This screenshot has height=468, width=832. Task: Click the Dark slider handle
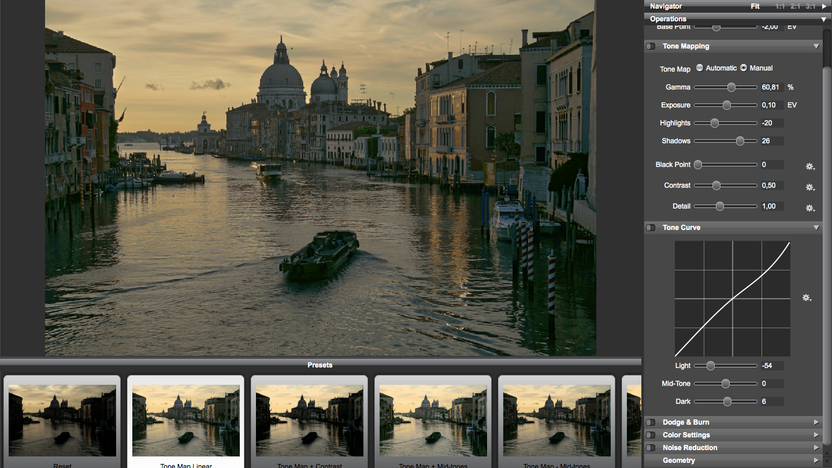pos(727,402)
